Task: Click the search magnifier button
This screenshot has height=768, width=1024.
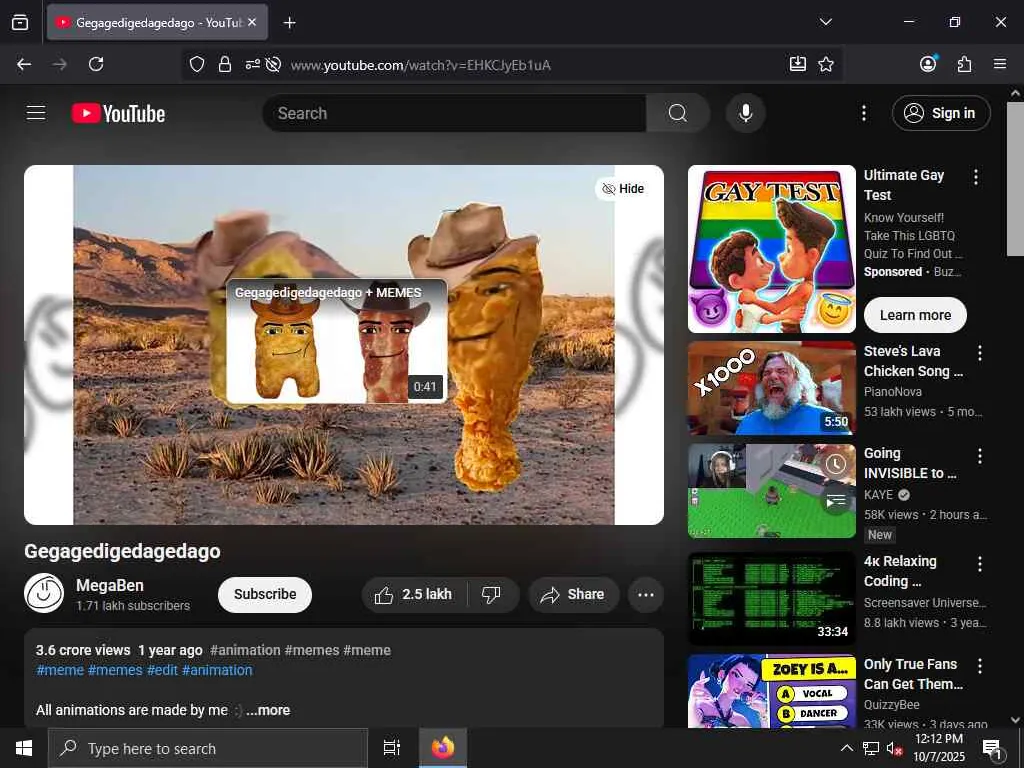Action: [678, 113]
